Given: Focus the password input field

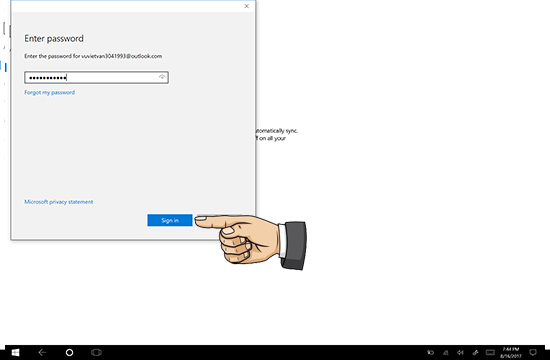Looking at the screenshot, I should coord(96,78).
